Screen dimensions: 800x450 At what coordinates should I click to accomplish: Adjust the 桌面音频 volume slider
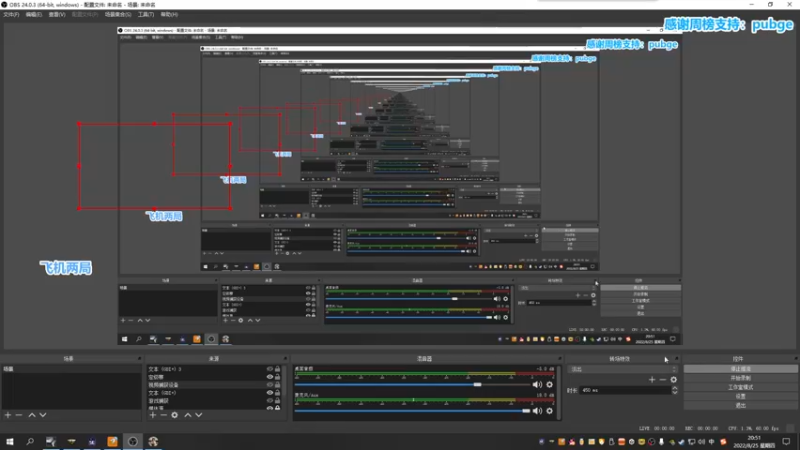(477, 385)
